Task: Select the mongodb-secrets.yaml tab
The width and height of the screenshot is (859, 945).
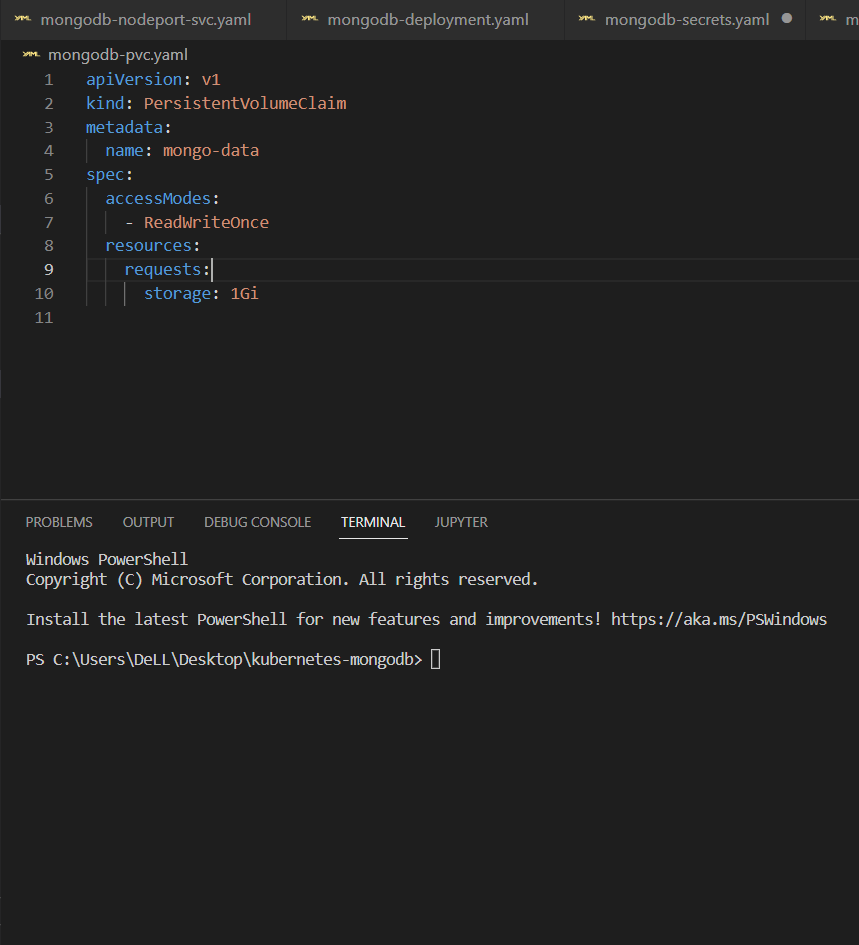Action: click(686, 20)
